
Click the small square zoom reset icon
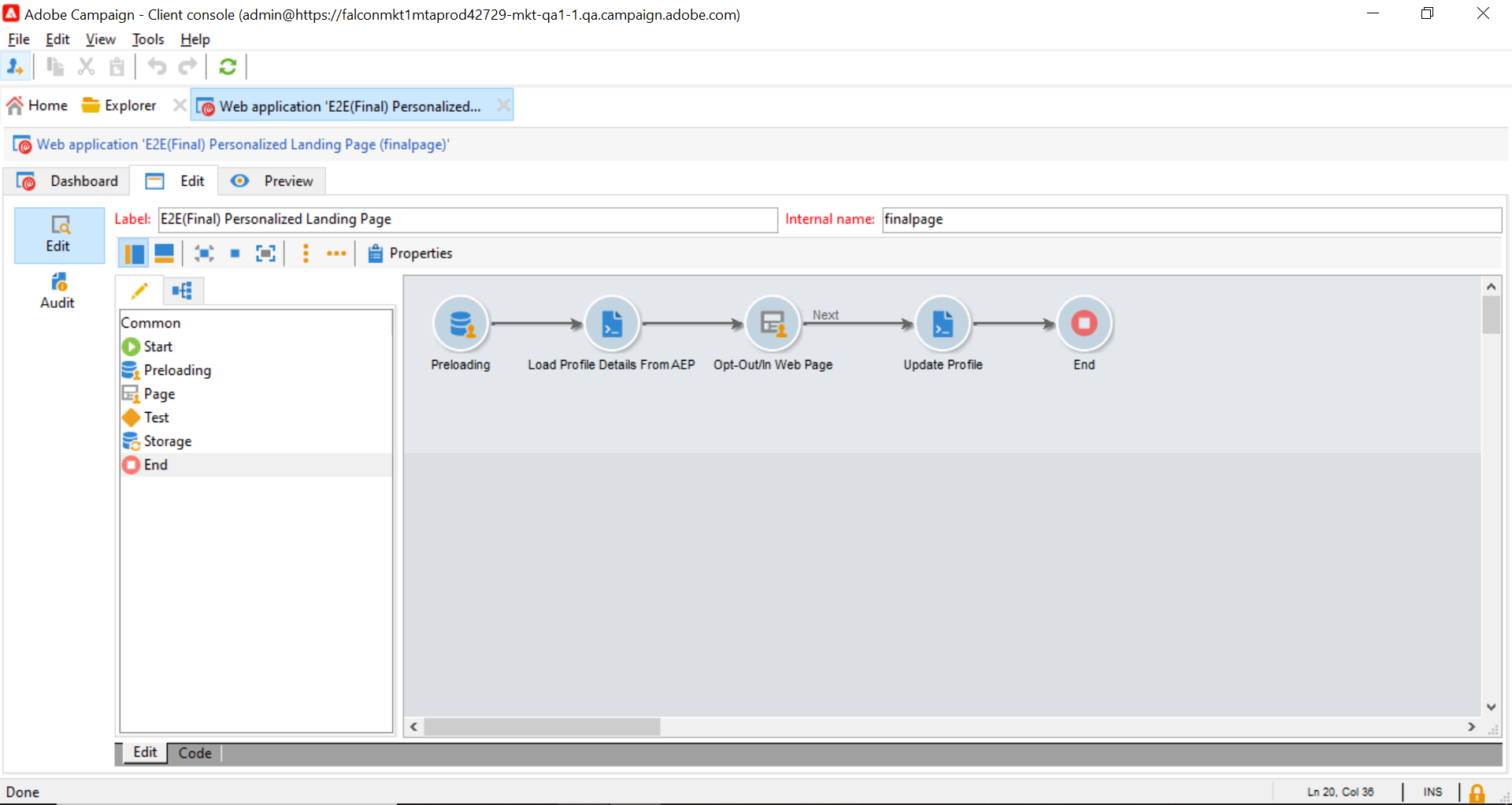[x=235, y=254]
